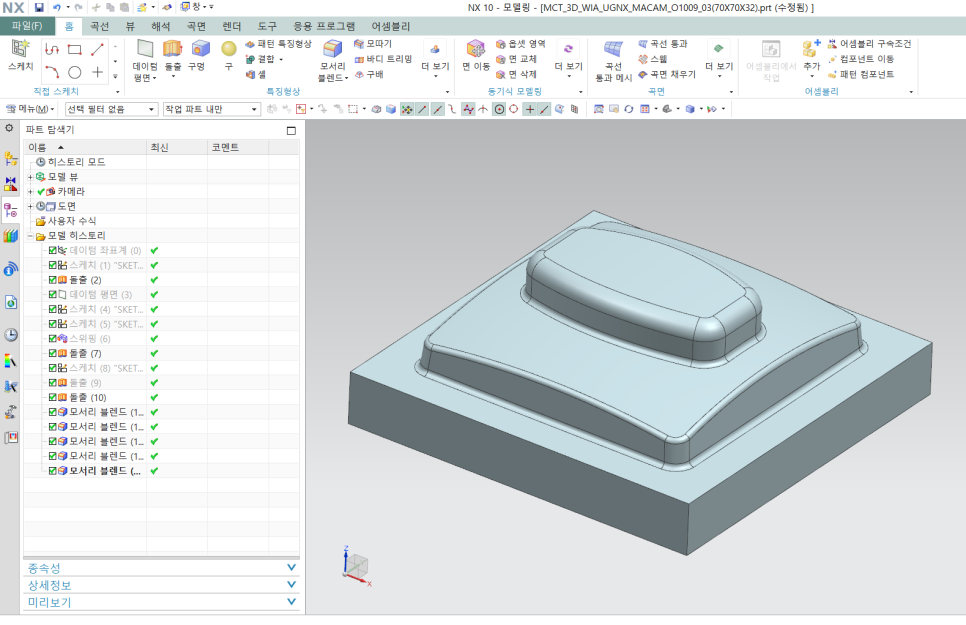Click the 모따기 (Chamfer) tool
966x625 pixels.
coord(373,44)
